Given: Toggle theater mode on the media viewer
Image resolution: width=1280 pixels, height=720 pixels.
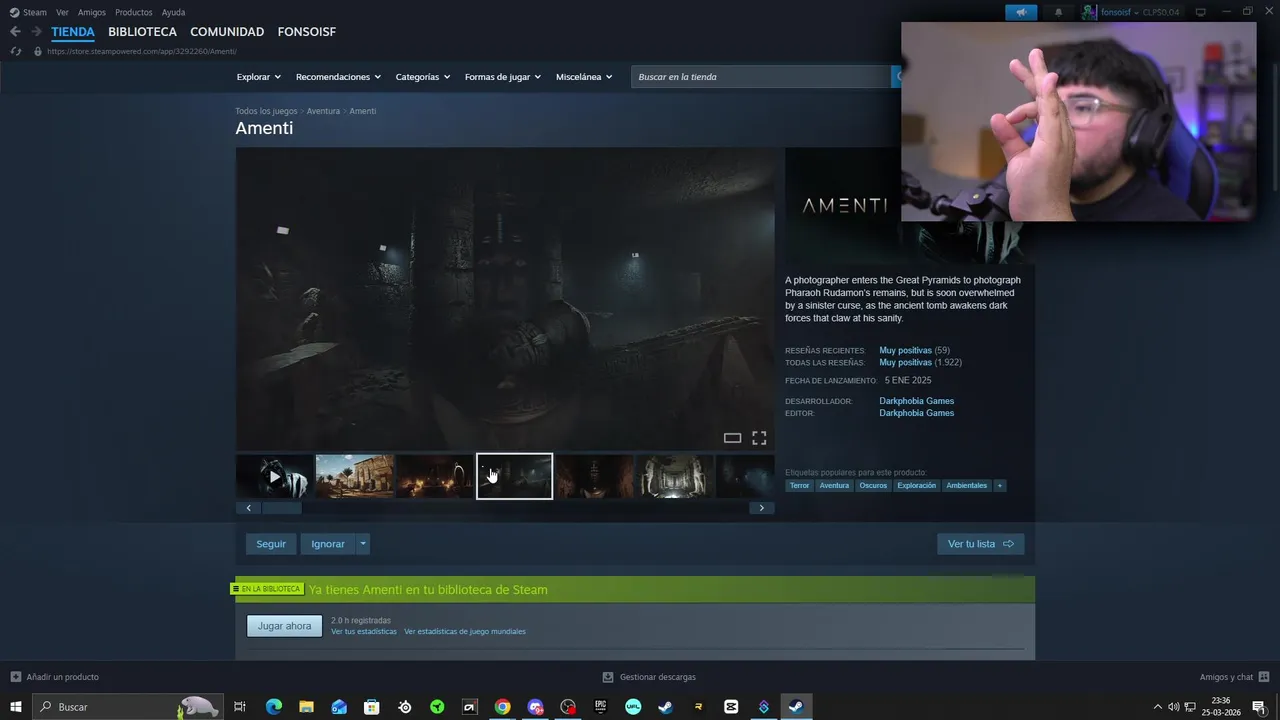Looking at the screenshot, I should [732, 438].
